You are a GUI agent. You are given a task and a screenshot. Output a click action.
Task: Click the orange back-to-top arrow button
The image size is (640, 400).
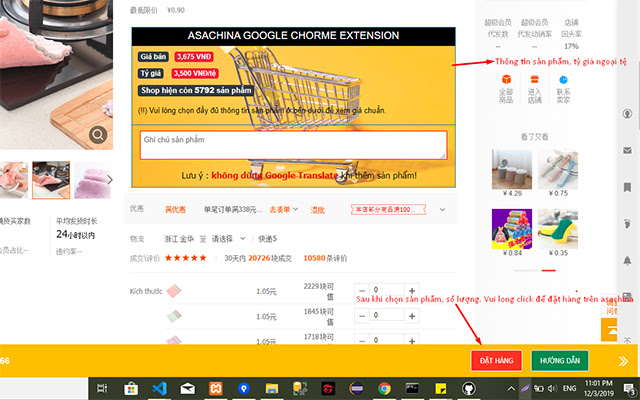609,330
